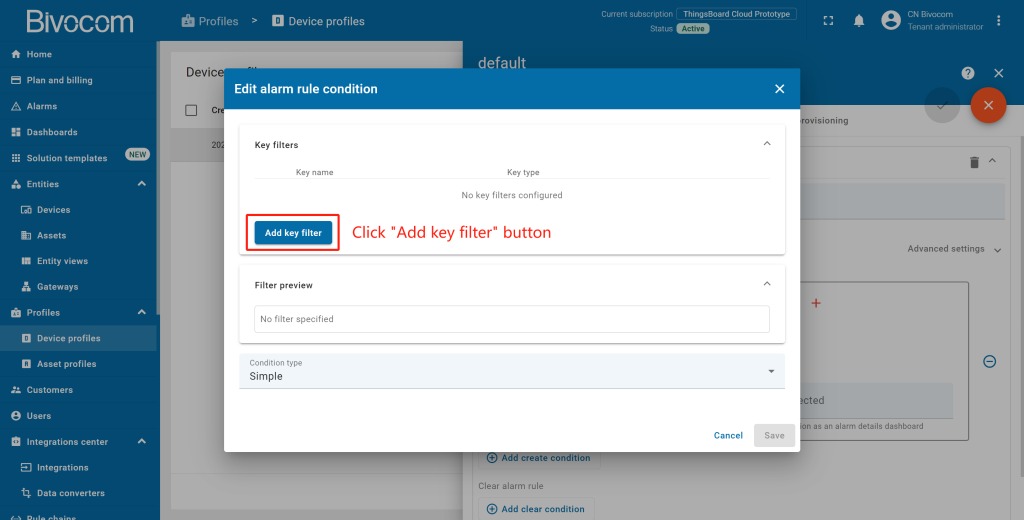Click the red plus icon in condition box
1024x520 pixels.
tap(815, 303)
